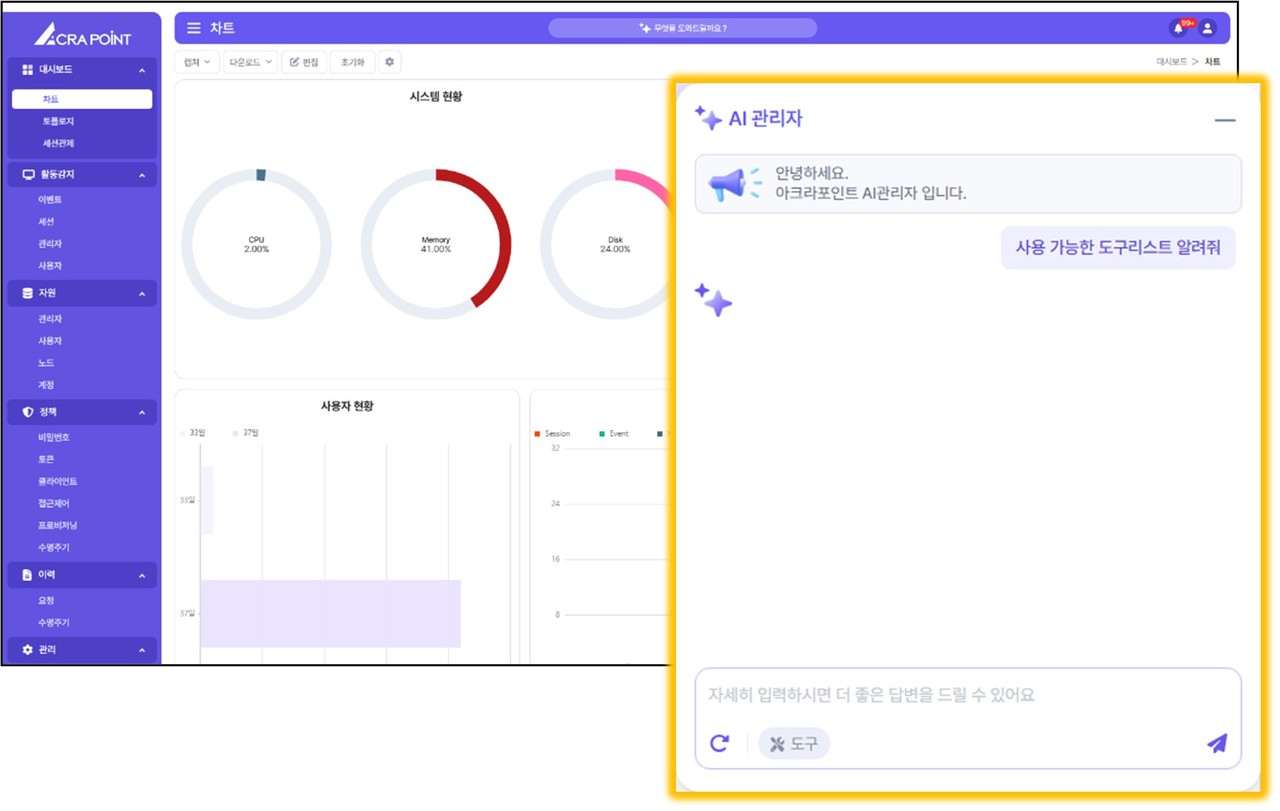Click the refresh icon in chat input
Viewport: 1280px width, 811px height.
pyautogui.click(x=719, y=743)
